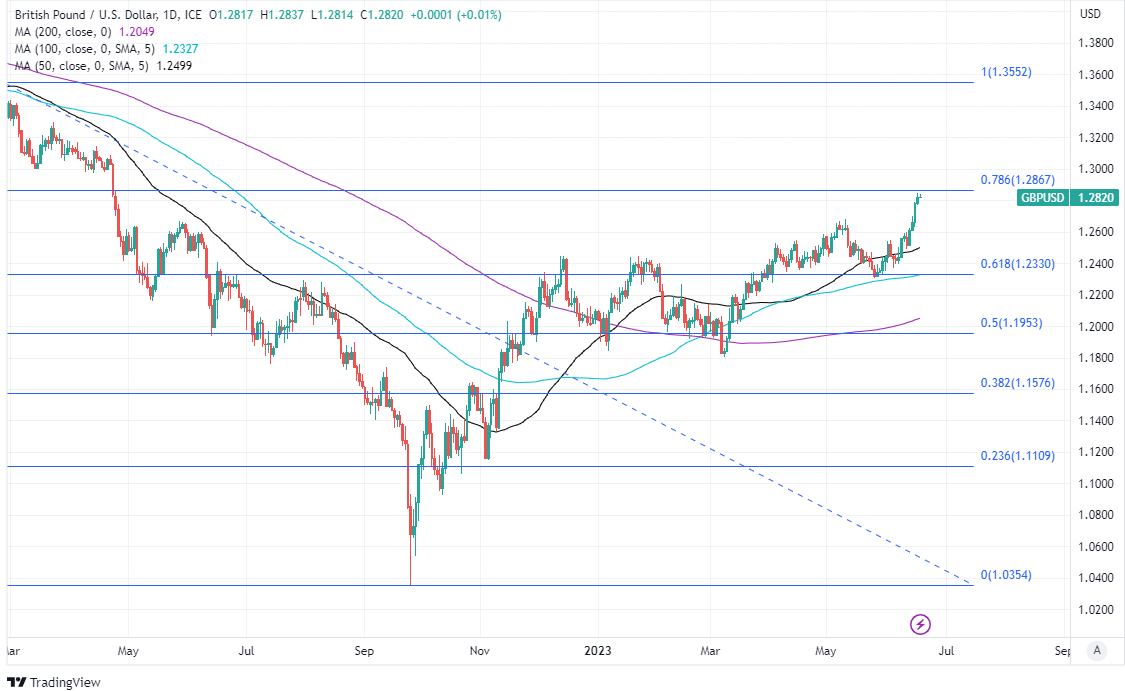
Task: Open the USD currency selector
Action: tap(1090, 14)
